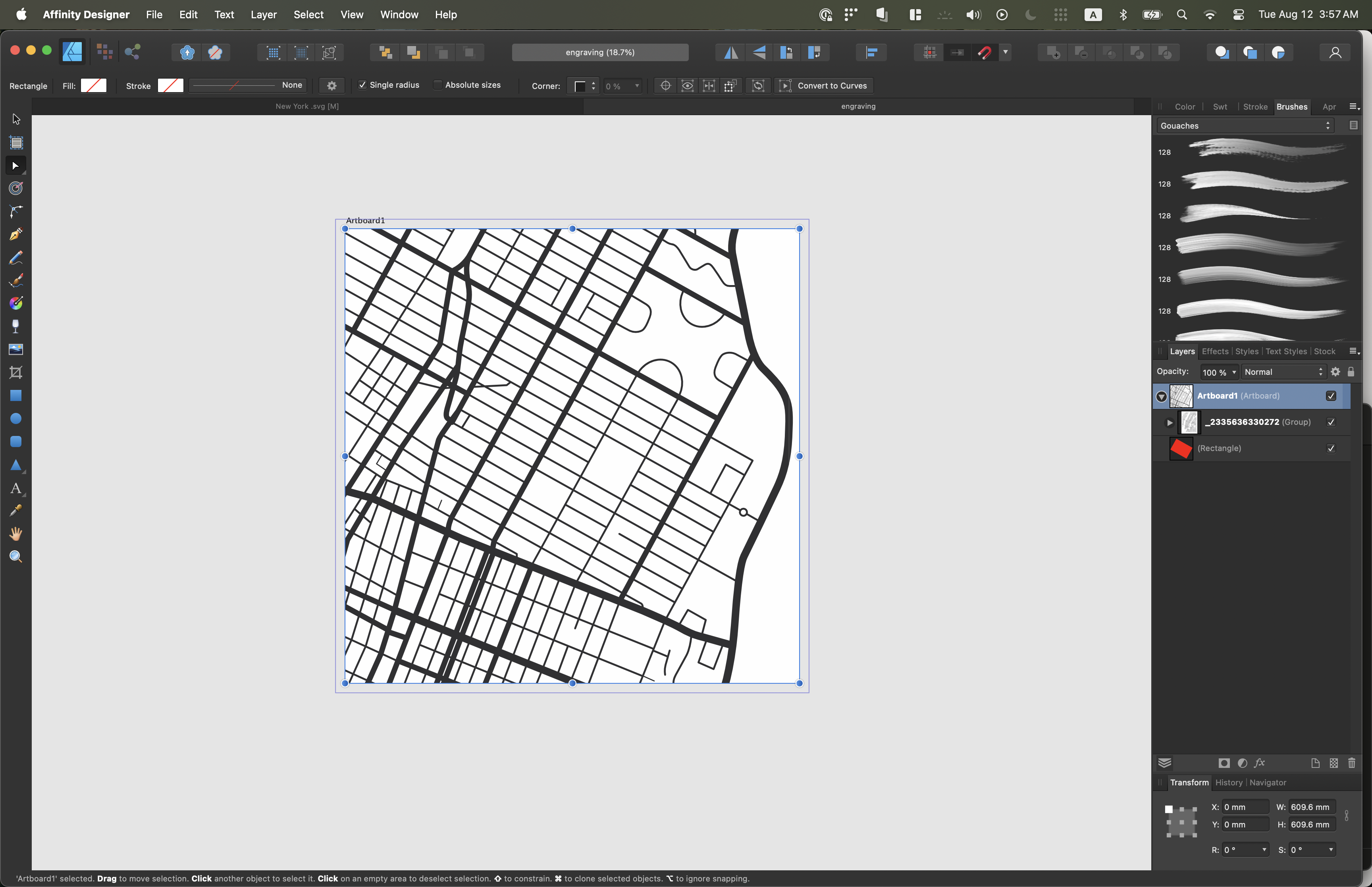Open the Corner tool options gear

[331, 85]
